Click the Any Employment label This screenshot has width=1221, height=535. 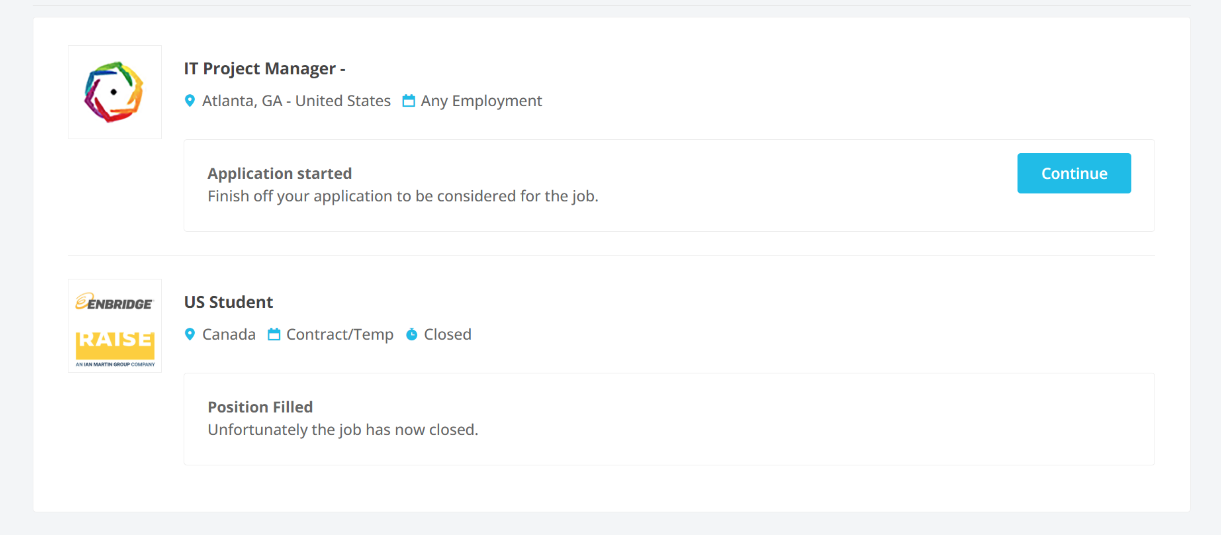(x=481, y=101)
